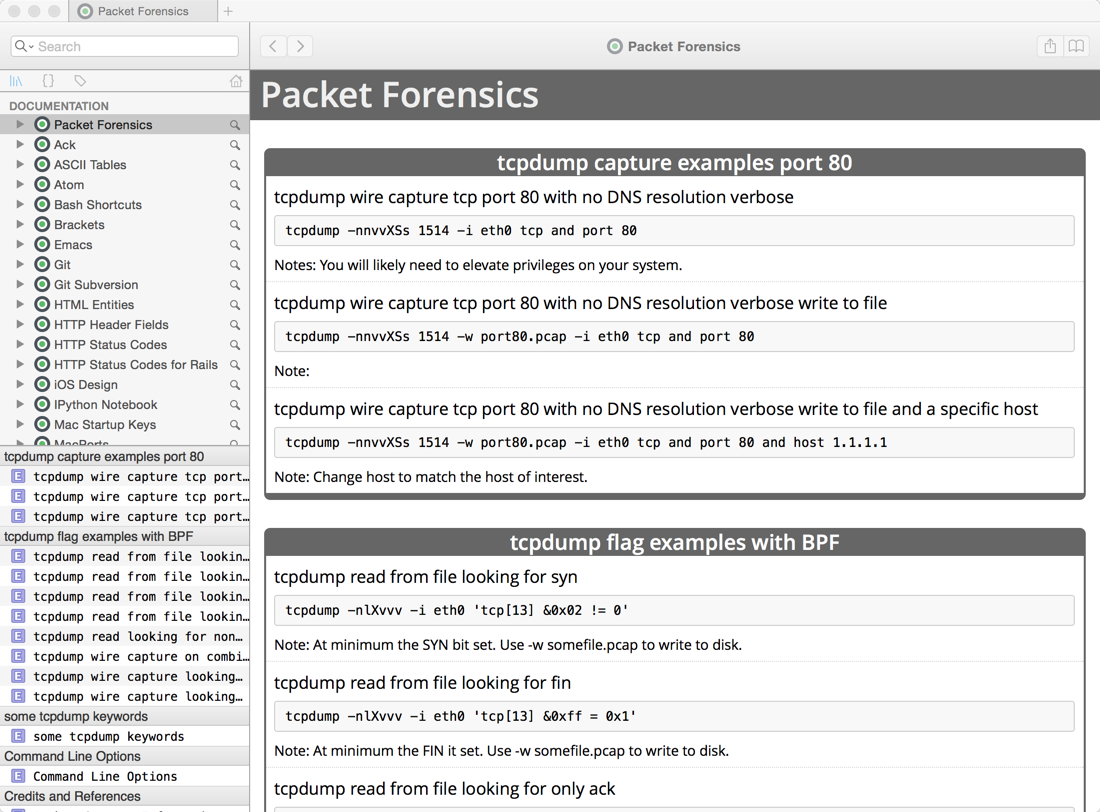Select ASCII Tables in documentation list
Screen dimensions: 1100x812
point(90,165)
